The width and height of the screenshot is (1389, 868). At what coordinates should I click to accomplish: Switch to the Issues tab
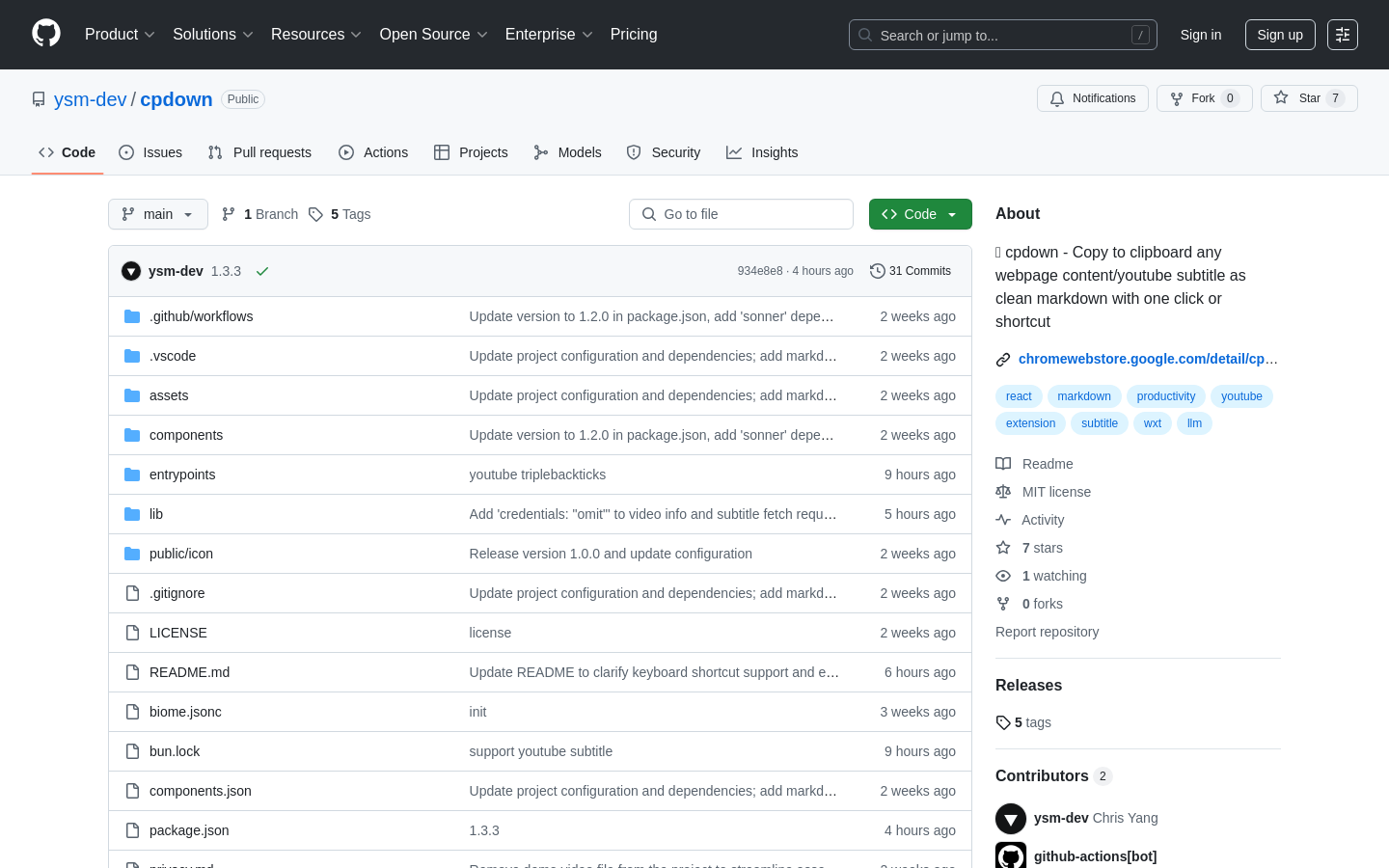tap(150, 152)
